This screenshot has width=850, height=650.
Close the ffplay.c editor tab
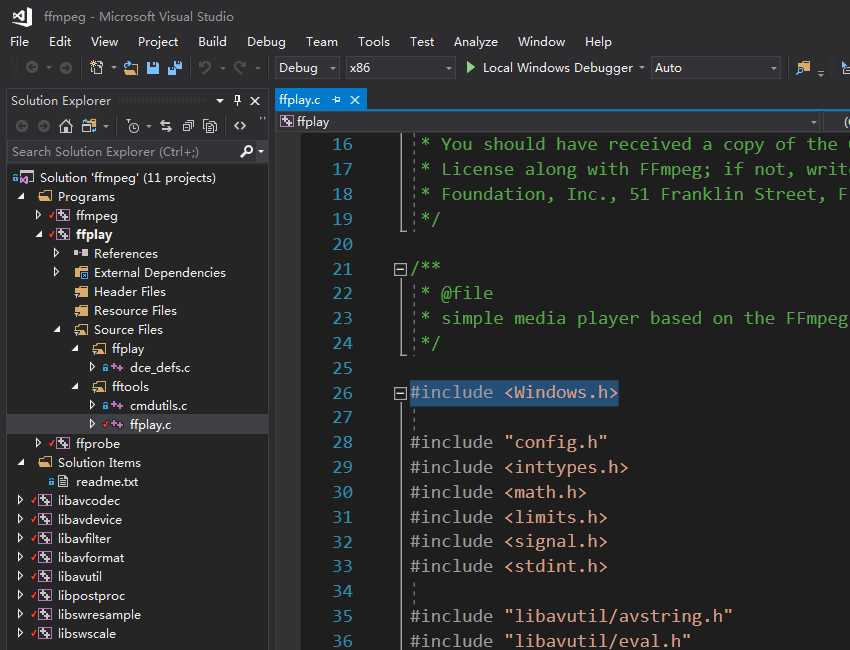pyautogui.click(x=355, y=100)
